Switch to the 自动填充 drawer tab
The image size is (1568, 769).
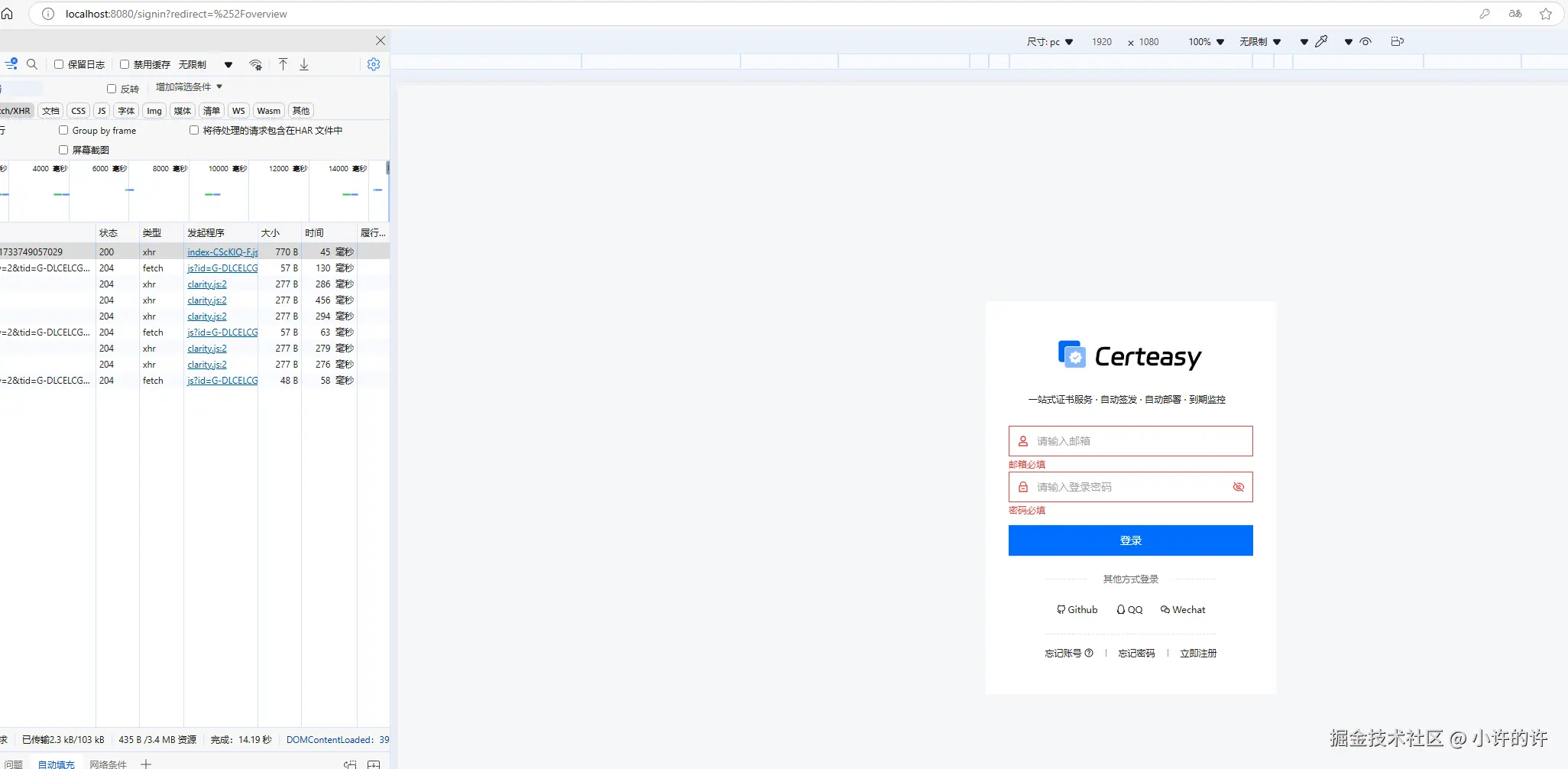[x=57, y=764]
